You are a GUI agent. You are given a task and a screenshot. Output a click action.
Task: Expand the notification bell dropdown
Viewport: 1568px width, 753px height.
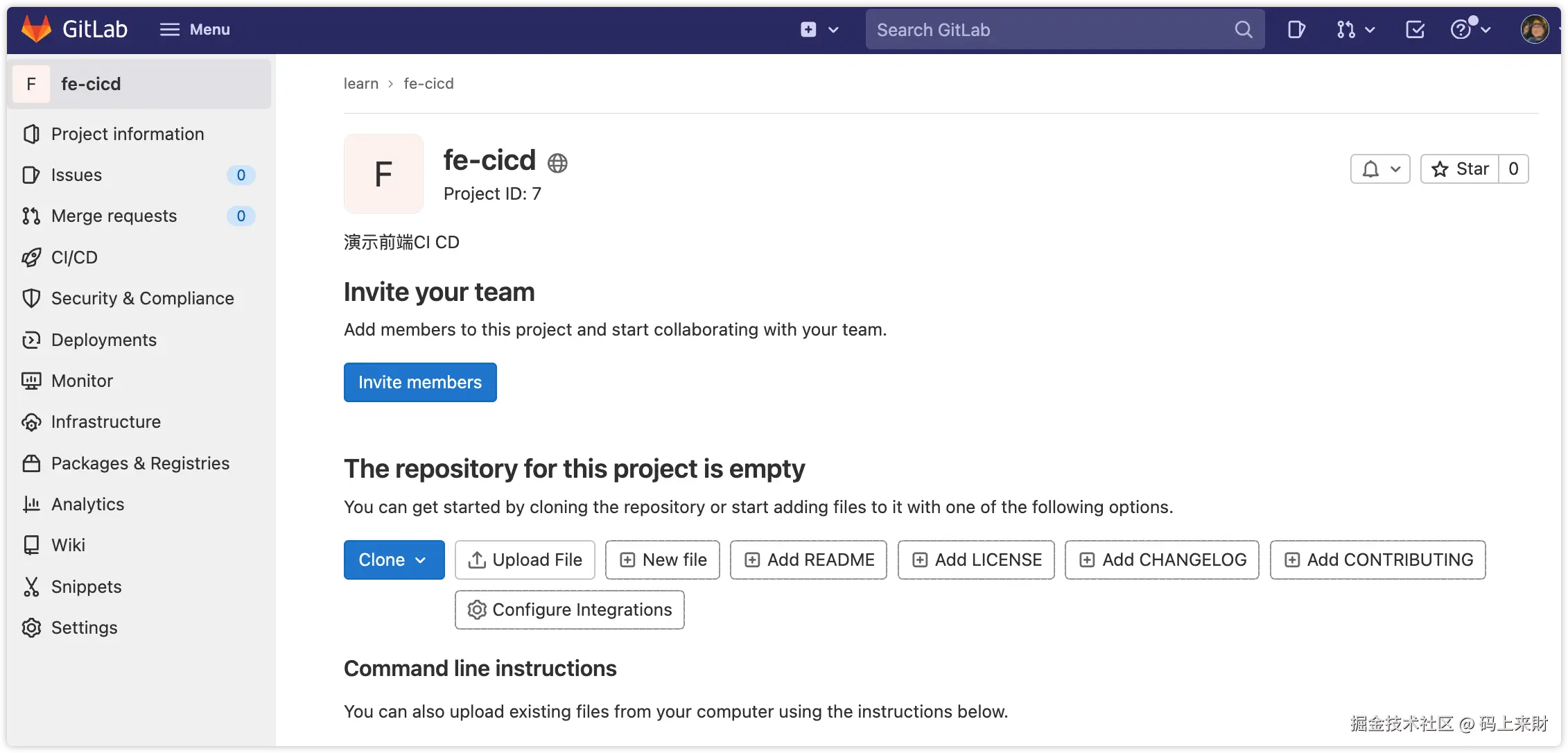pyautogui.click(x=1380, y=169)
